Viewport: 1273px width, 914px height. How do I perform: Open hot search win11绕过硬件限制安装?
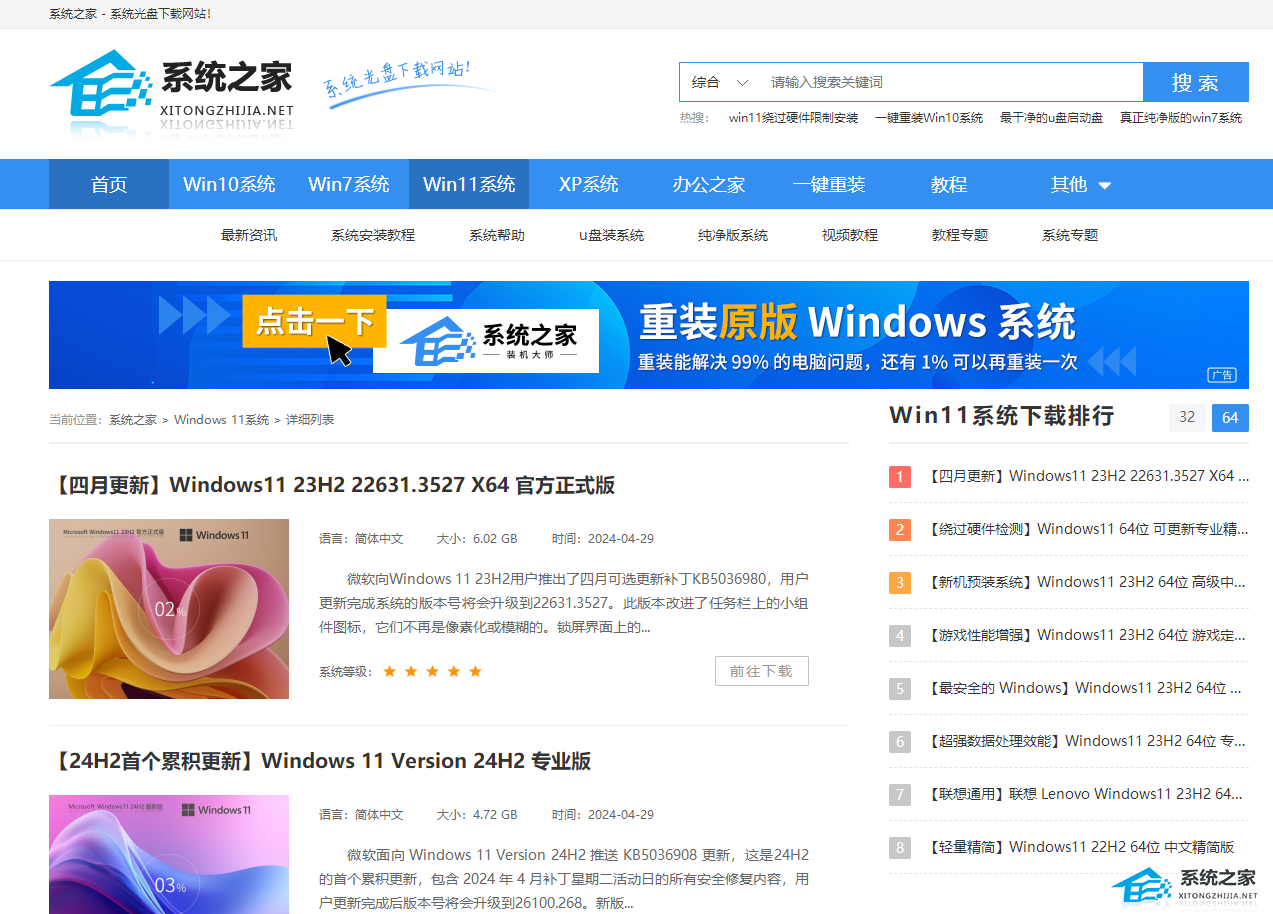(793, 118)
